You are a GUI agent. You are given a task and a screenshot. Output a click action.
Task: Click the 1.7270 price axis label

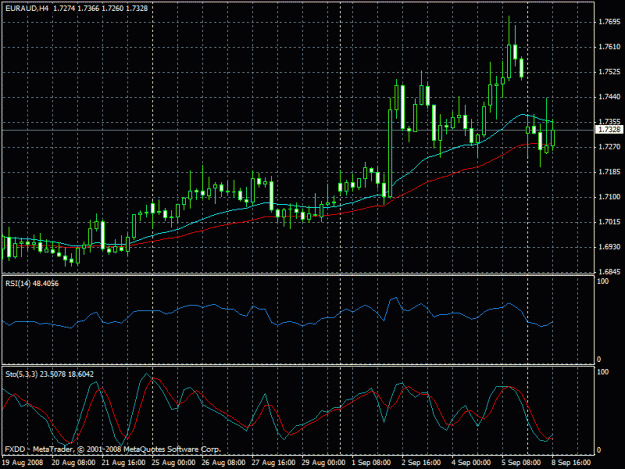click(x=609, y=147)
